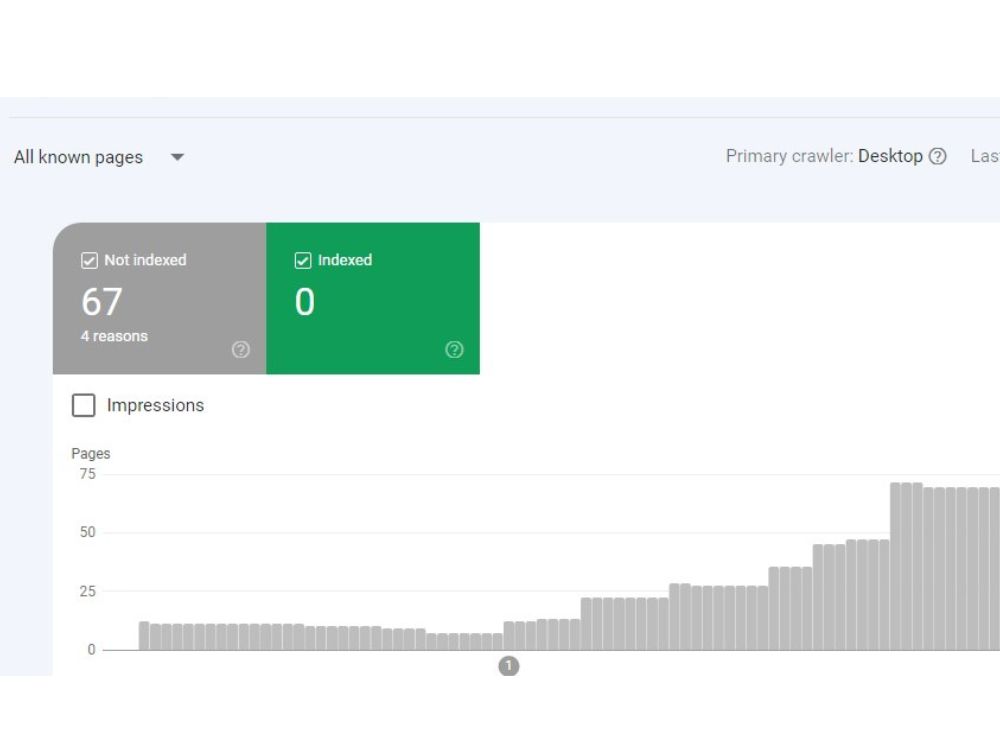The image size is (1000, 750).
Task: Click the 67 not indexed count
Action: [x=101, y=302]
